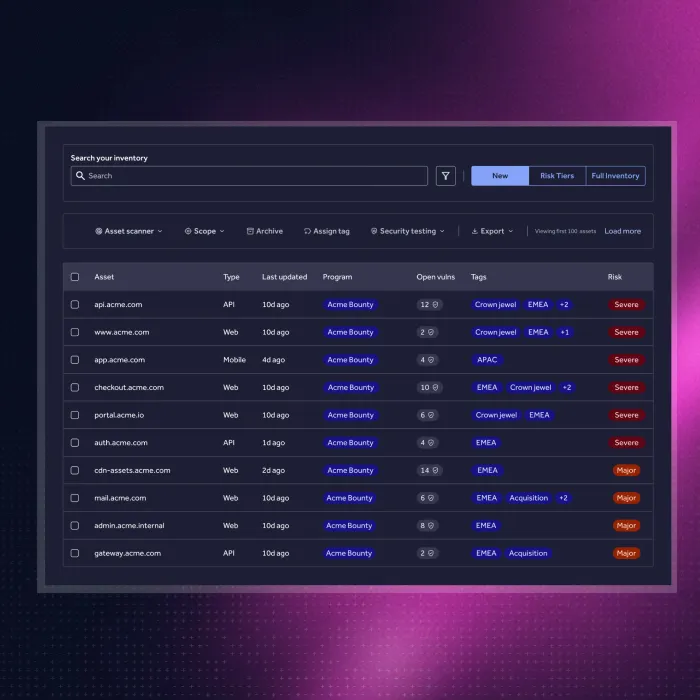Expand +2 more tags on api.acme.com

pos(564,304)
